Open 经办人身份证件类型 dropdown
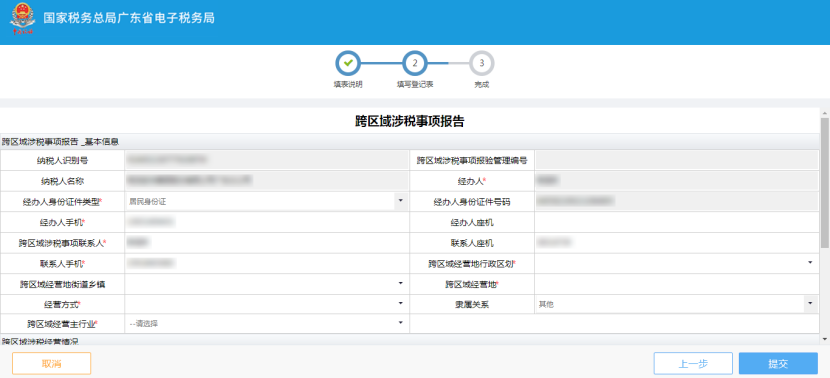Screen dimensions: 830x378 click(x=267, y=201)
